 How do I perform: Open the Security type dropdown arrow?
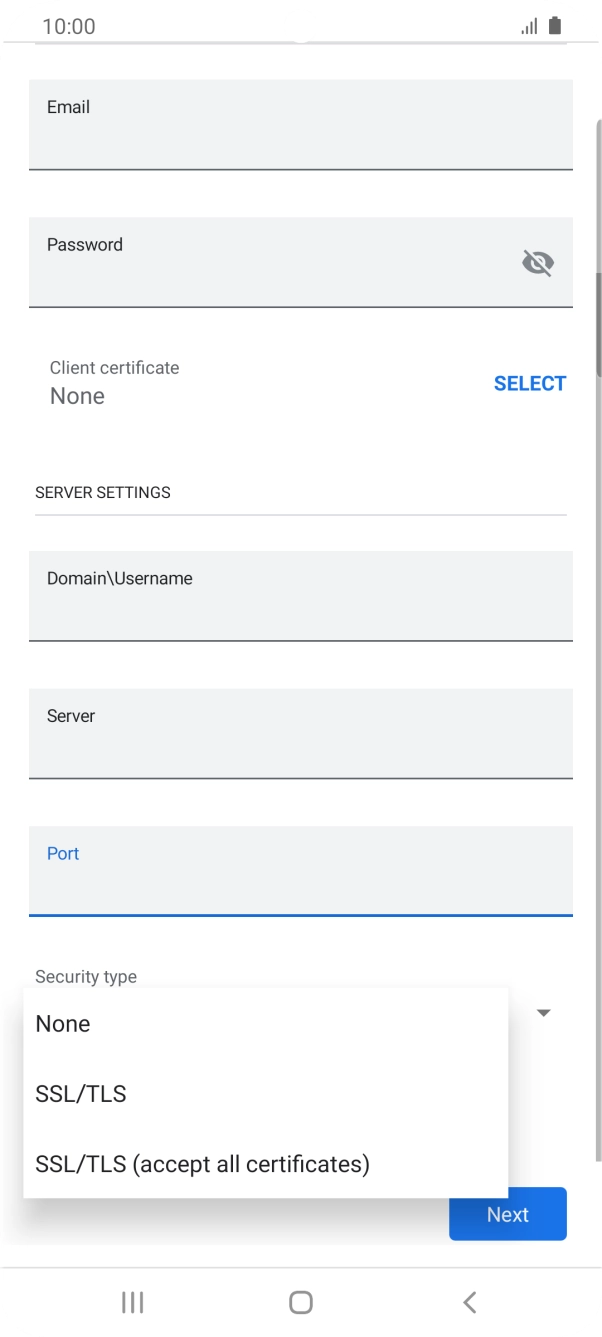tap(543, 1013)
